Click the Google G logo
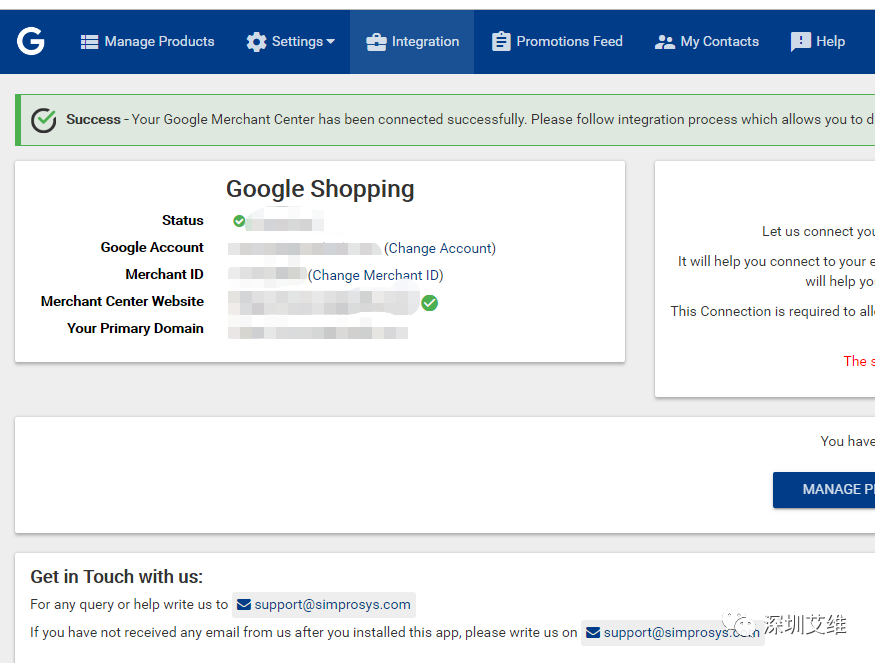The image size is (875, 663). point(31,41)
